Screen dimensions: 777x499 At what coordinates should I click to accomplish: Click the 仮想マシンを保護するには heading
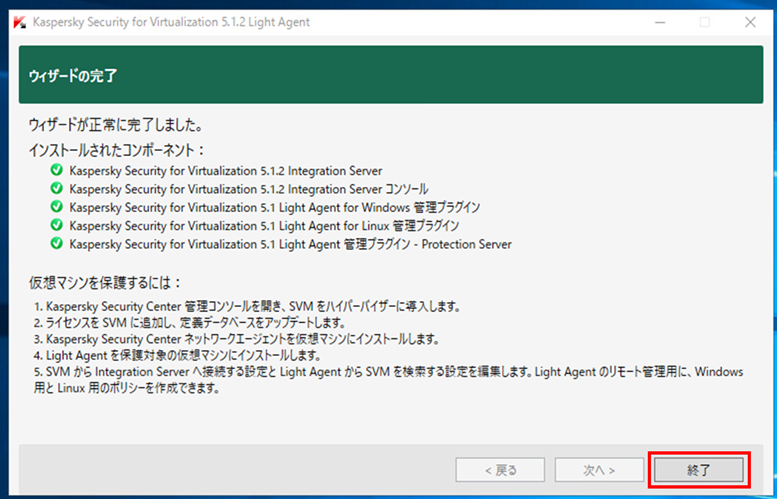(x=106, y=283)
